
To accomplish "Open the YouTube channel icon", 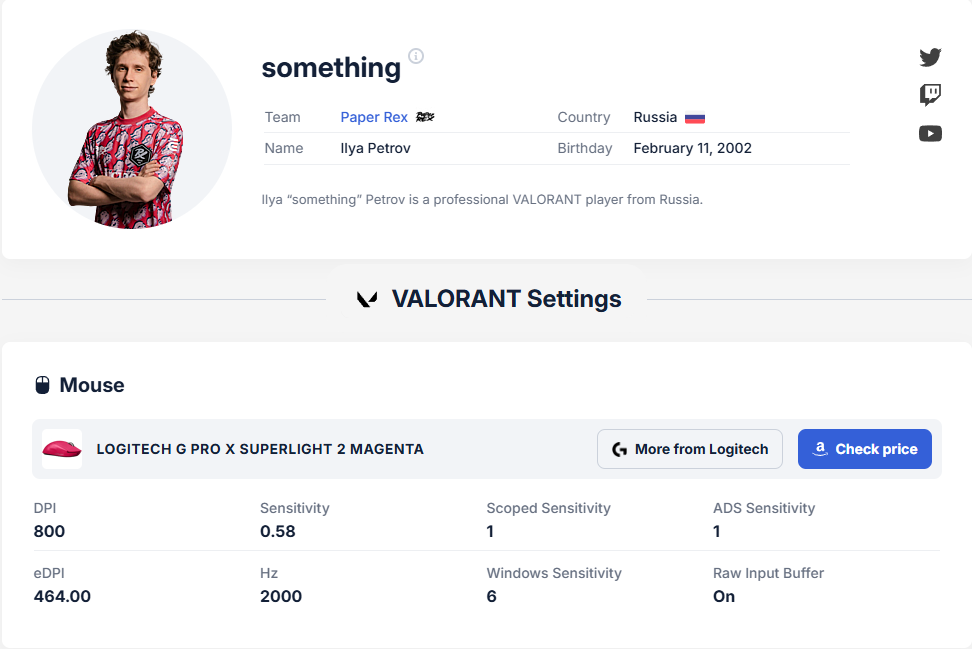I will (x=930, y=133).
